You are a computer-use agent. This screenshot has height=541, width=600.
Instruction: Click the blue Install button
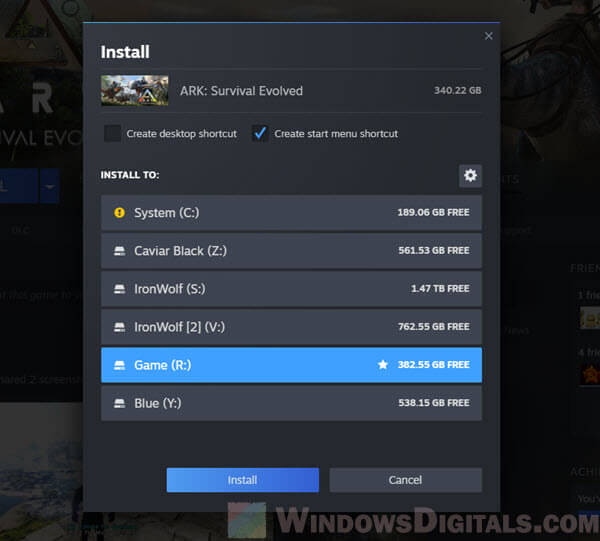point(243,480)
